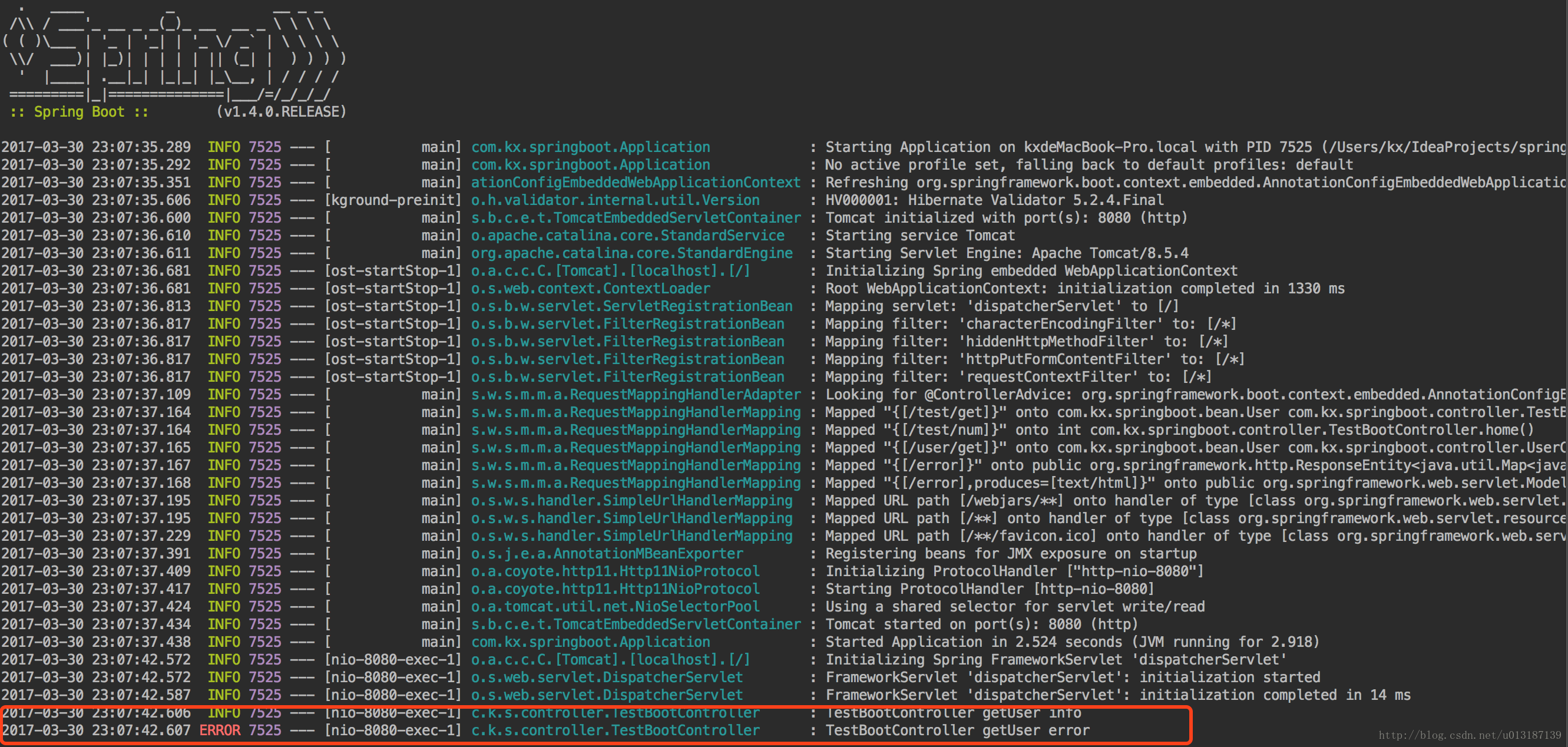Click timestamp '2017-03-30 23:07:42.607'
Image resolution: width=1568 pixels, height=747 pixels.
click(96, 730)
